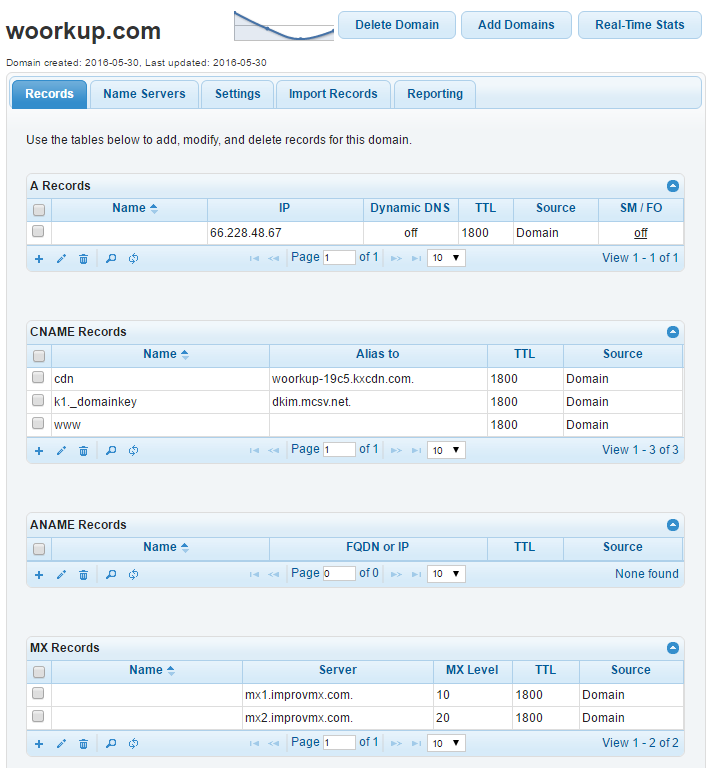This screenshot has height=768, width=712.
Task: Open the Name Servers tab
Action: click(x=144, y=94)
